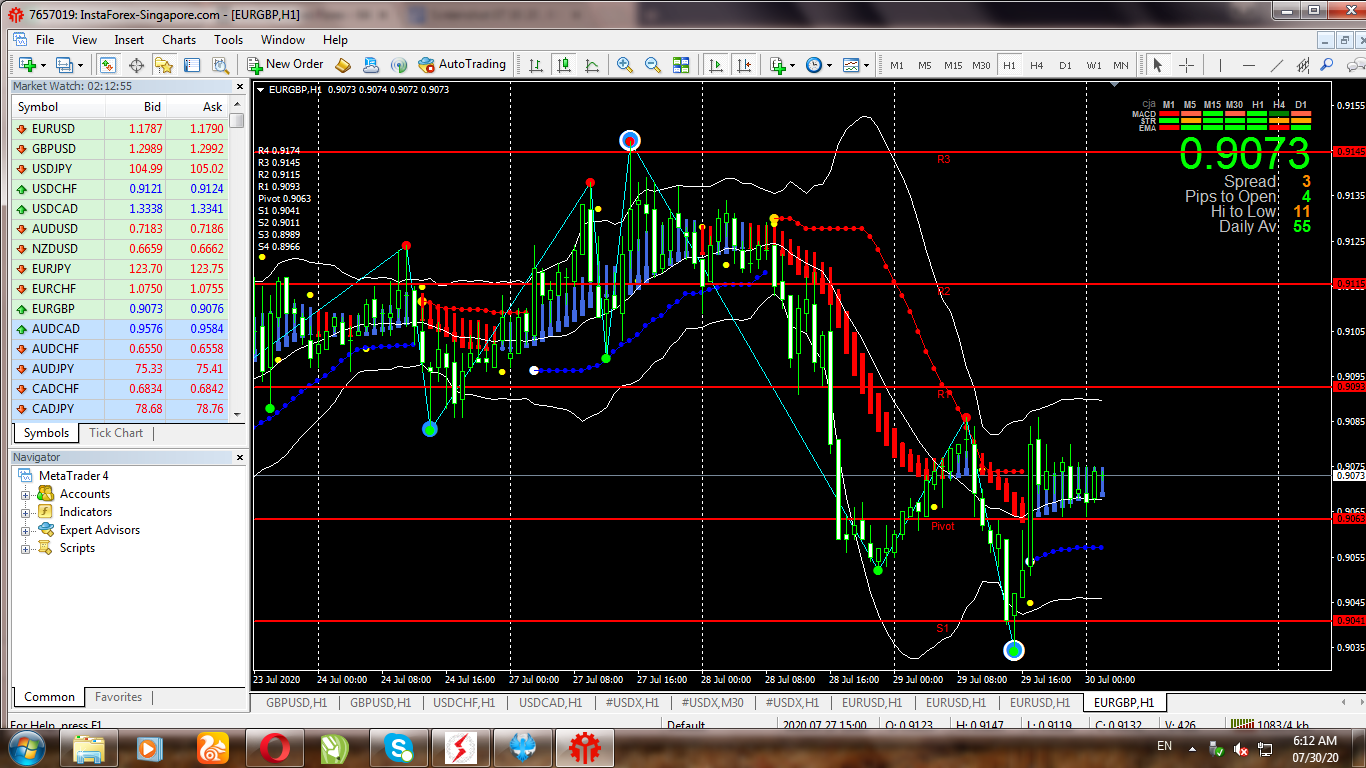Switch to the #USDX,M30 chart tab
The width and height of the screenshot is (1366, 768).
coord(713,703)
